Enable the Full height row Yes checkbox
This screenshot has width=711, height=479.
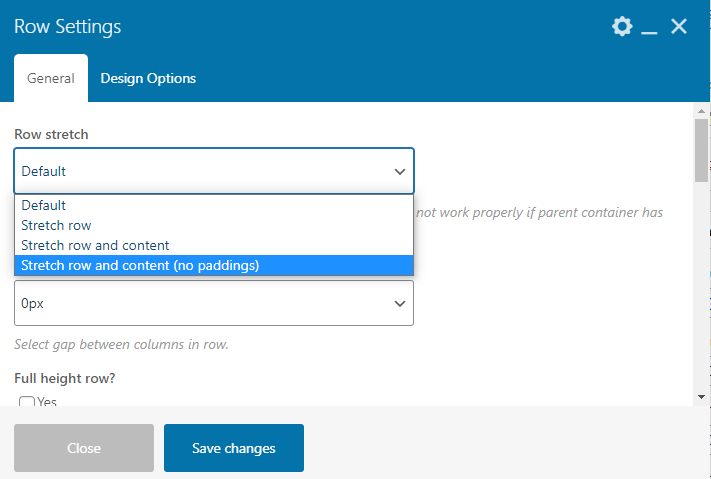27,402
